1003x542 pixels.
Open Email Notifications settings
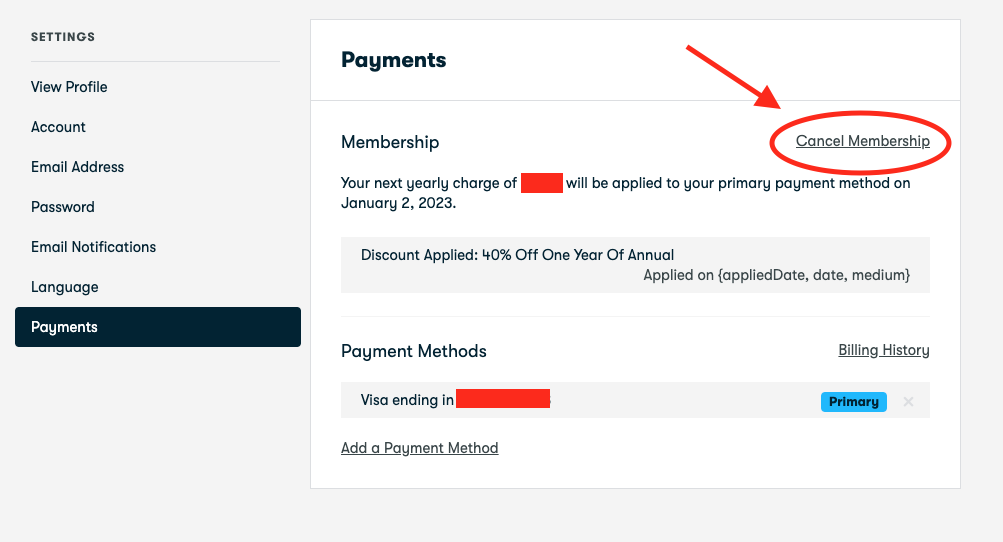(x=93, y=247)
